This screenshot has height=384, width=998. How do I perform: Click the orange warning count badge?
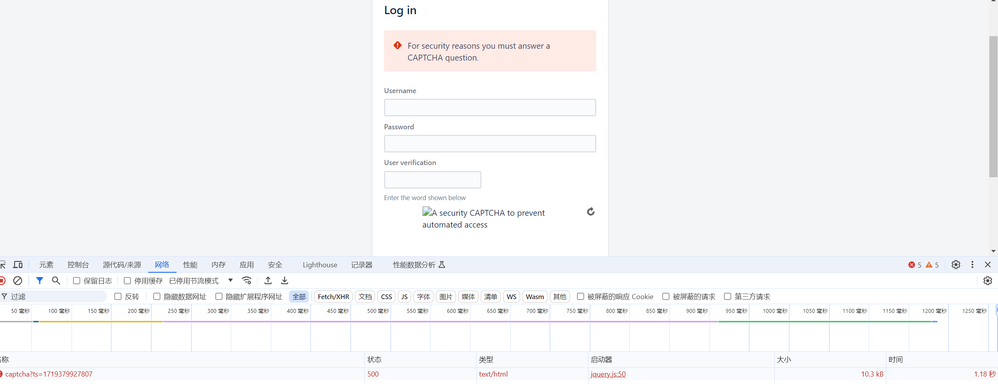[x=932, y=265]
